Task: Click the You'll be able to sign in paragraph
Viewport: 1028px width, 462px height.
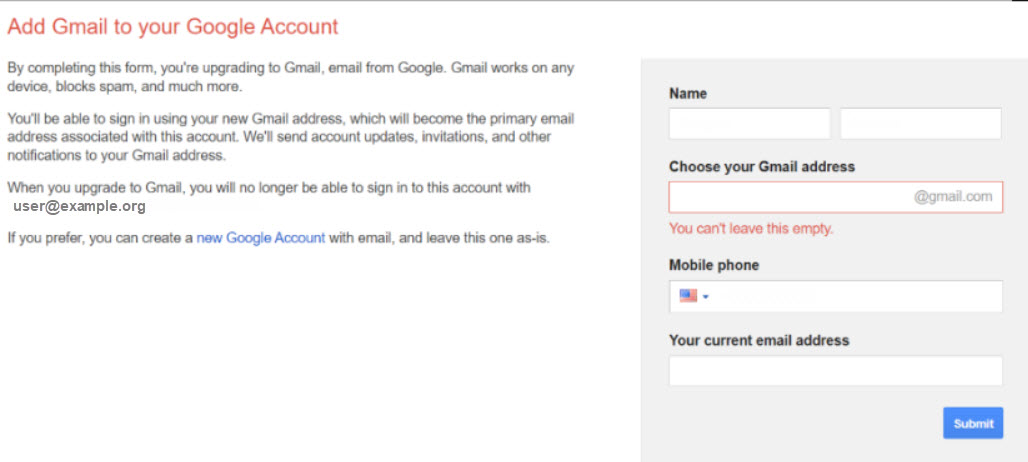Action: (x=291, y=138)
